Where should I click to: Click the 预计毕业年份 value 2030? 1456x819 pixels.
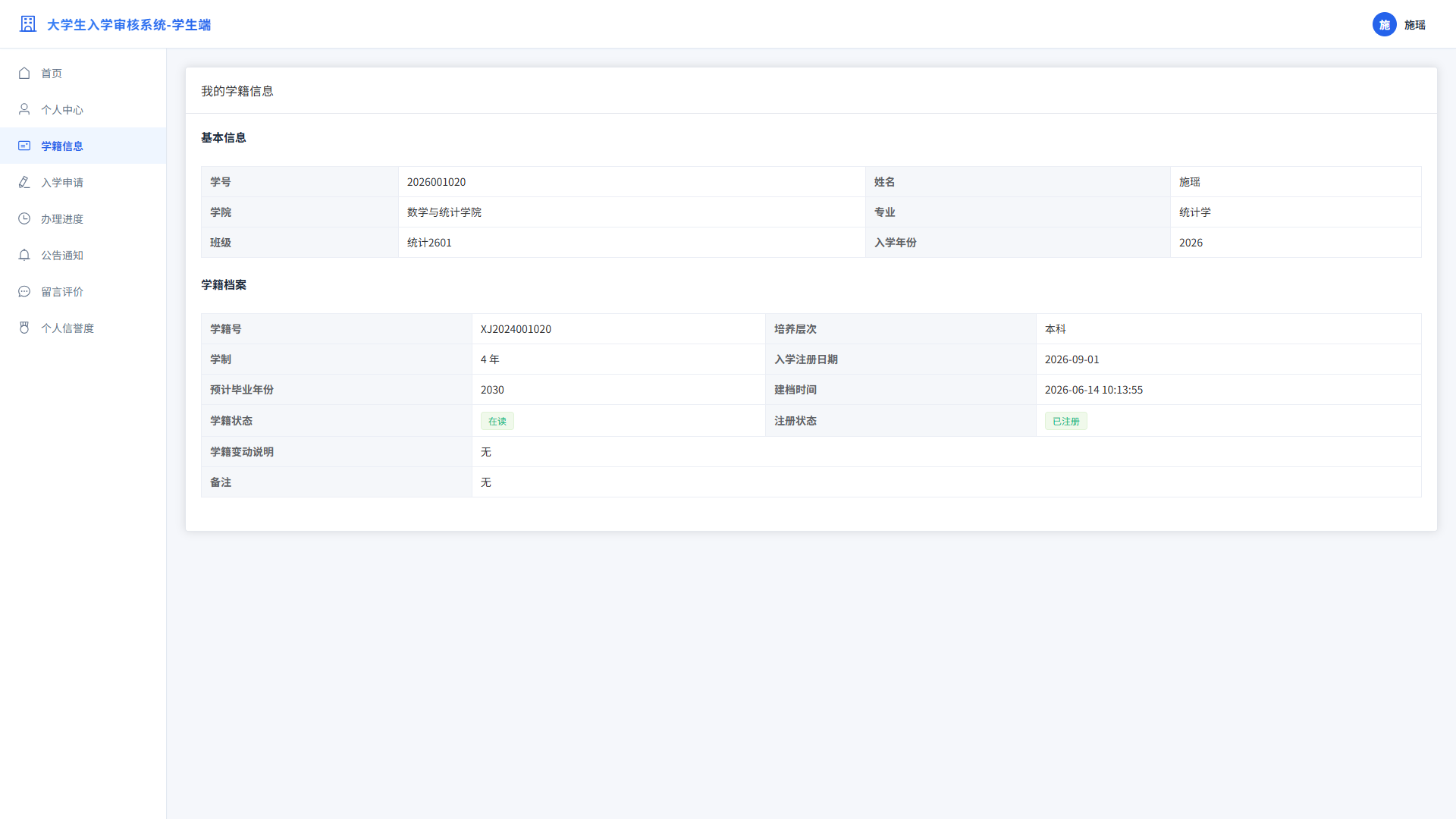(x=492, y=390)
